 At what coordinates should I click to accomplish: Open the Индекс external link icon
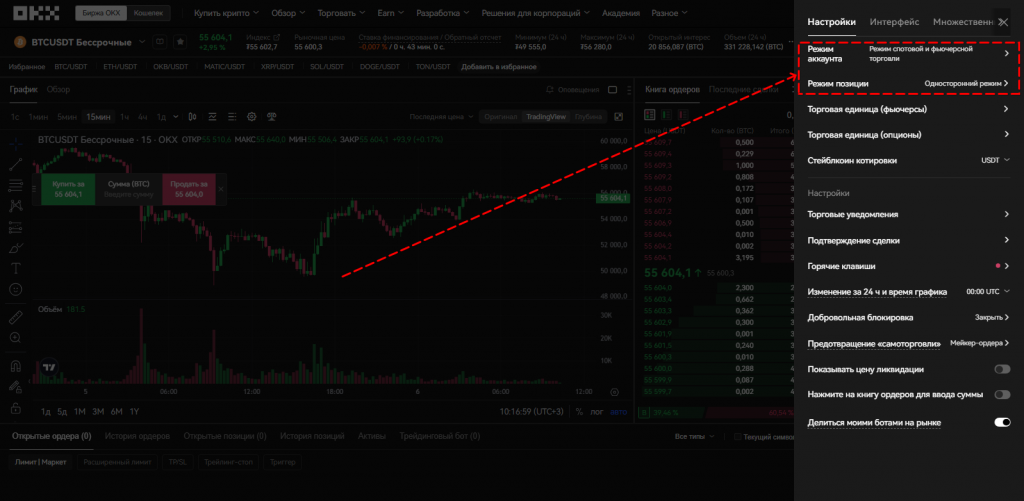pos(276,38)
